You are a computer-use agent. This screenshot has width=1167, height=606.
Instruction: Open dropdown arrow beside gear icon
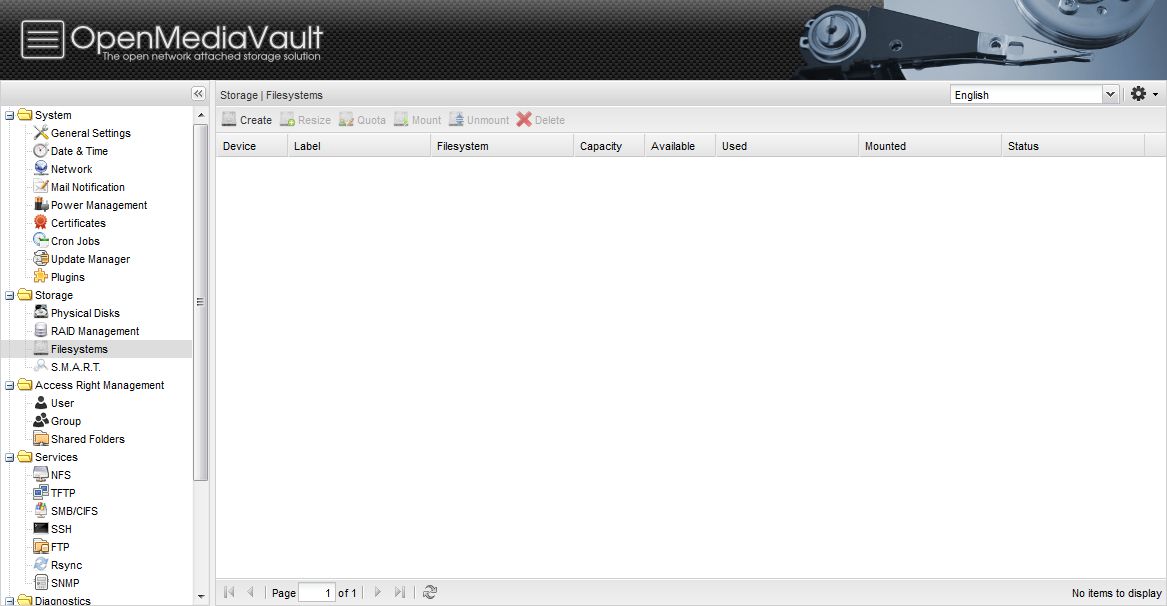pos(1155,95)
